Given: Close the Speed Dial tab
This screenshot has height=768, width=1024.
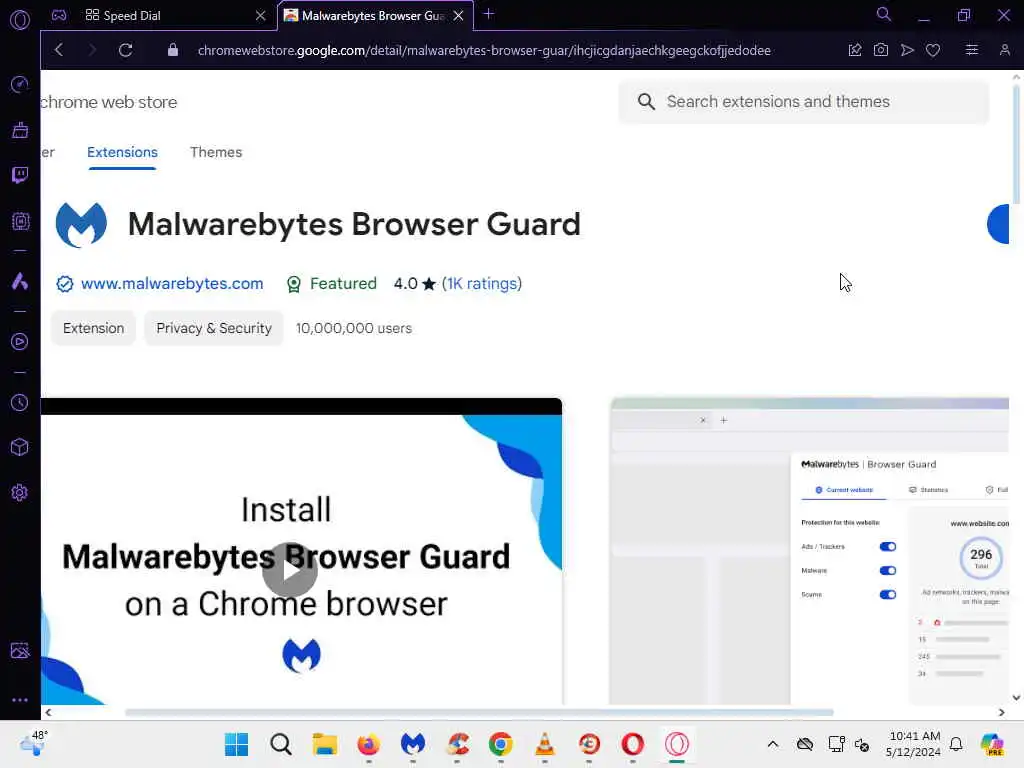Looking at the screenshot, I should pyautogui.click(x=261, y=16).
